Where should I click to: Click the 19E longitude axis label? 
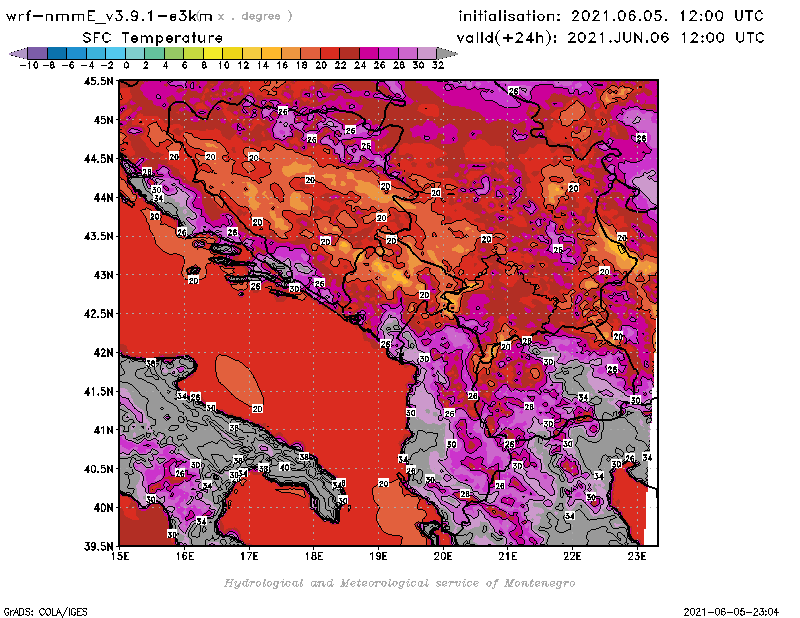point(379,556)
